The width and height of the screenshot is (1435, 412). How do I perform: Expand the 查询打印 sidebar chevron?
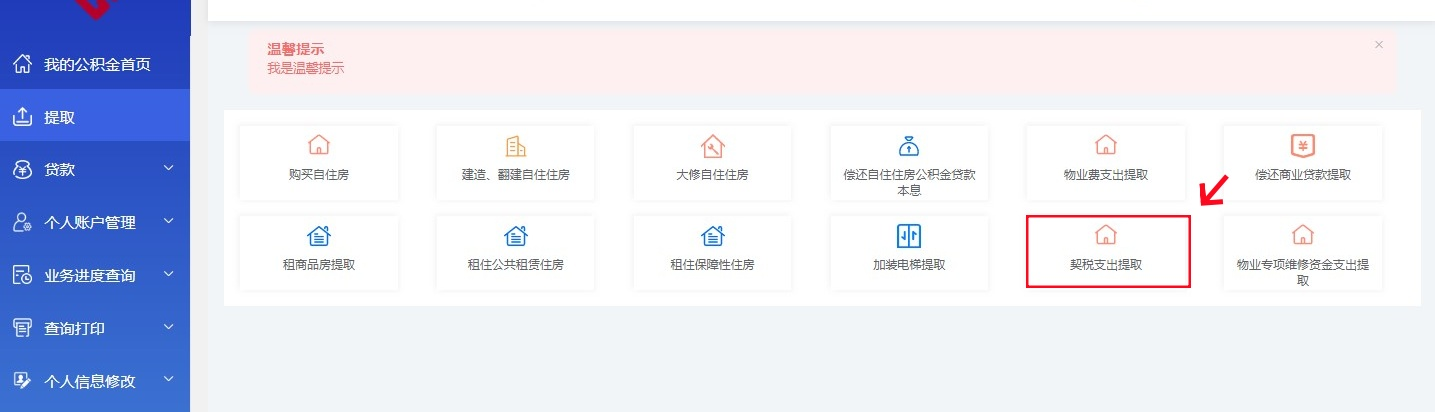click(x=168, y=327)
